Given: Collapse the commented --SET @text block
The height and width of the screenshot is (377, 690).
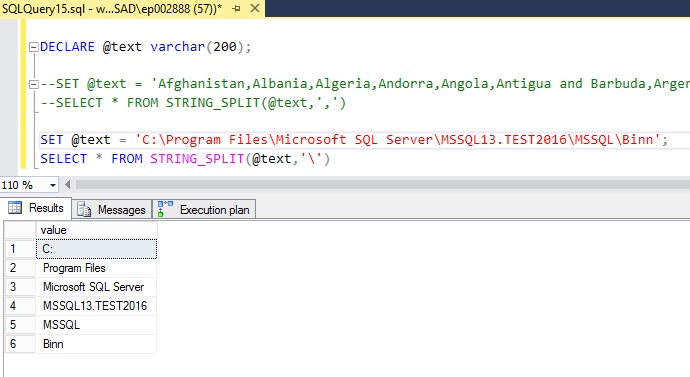Looking at the screenshot, I should tap(33, 84).
